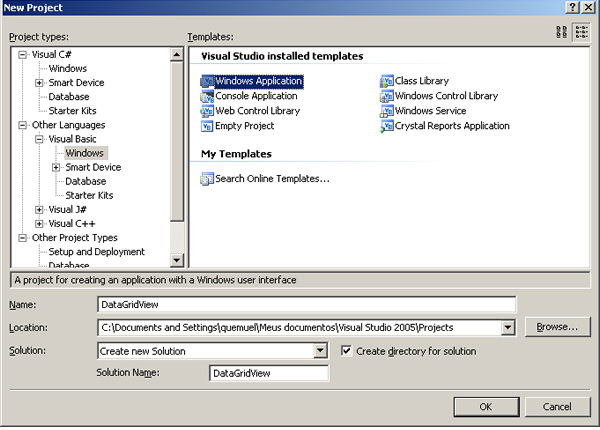Click the Cancel button
The width and height of the screenshot is (600, 430).
pyautogui.click(x=557, y=407)
